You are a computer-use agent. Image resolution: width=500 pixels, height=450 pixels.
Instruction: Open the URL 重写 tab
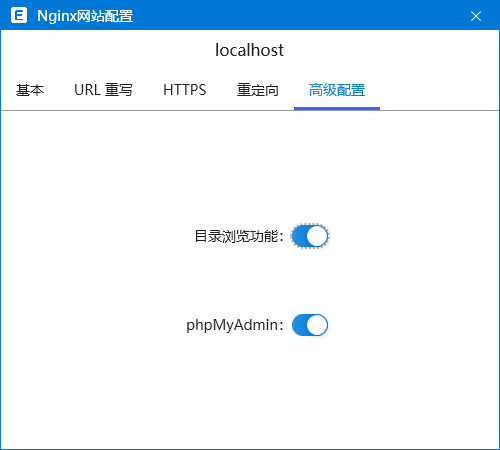tap(103, 90)
